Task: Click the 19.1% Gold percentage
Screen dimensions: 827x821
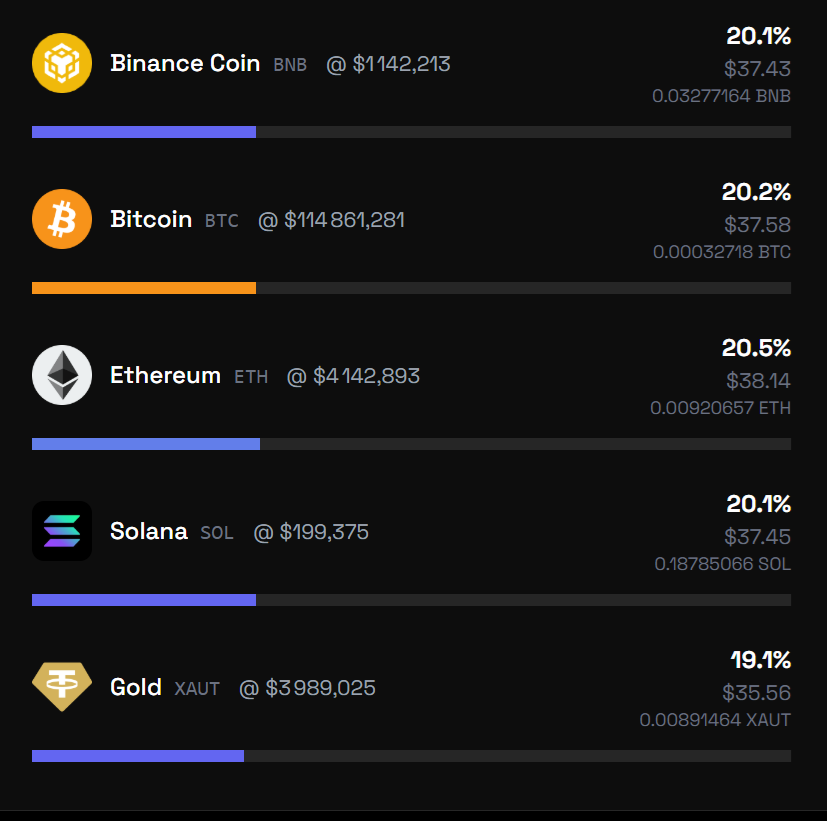Action: (x=761, y=660)
